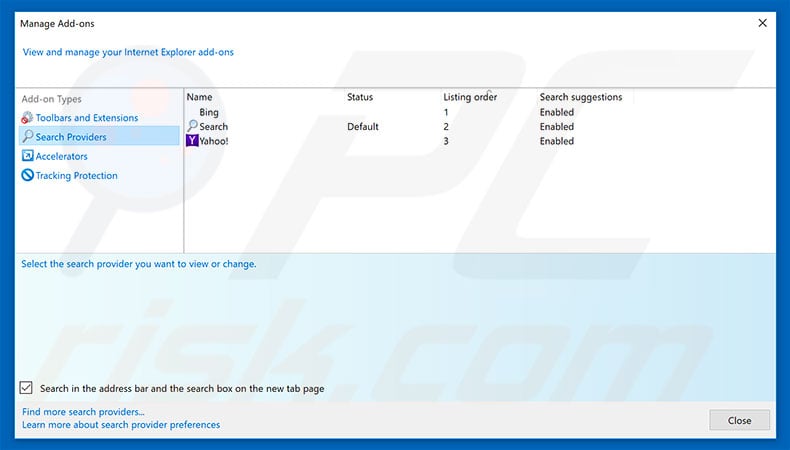Open the Accelerators add-on type

click(61, 156)
